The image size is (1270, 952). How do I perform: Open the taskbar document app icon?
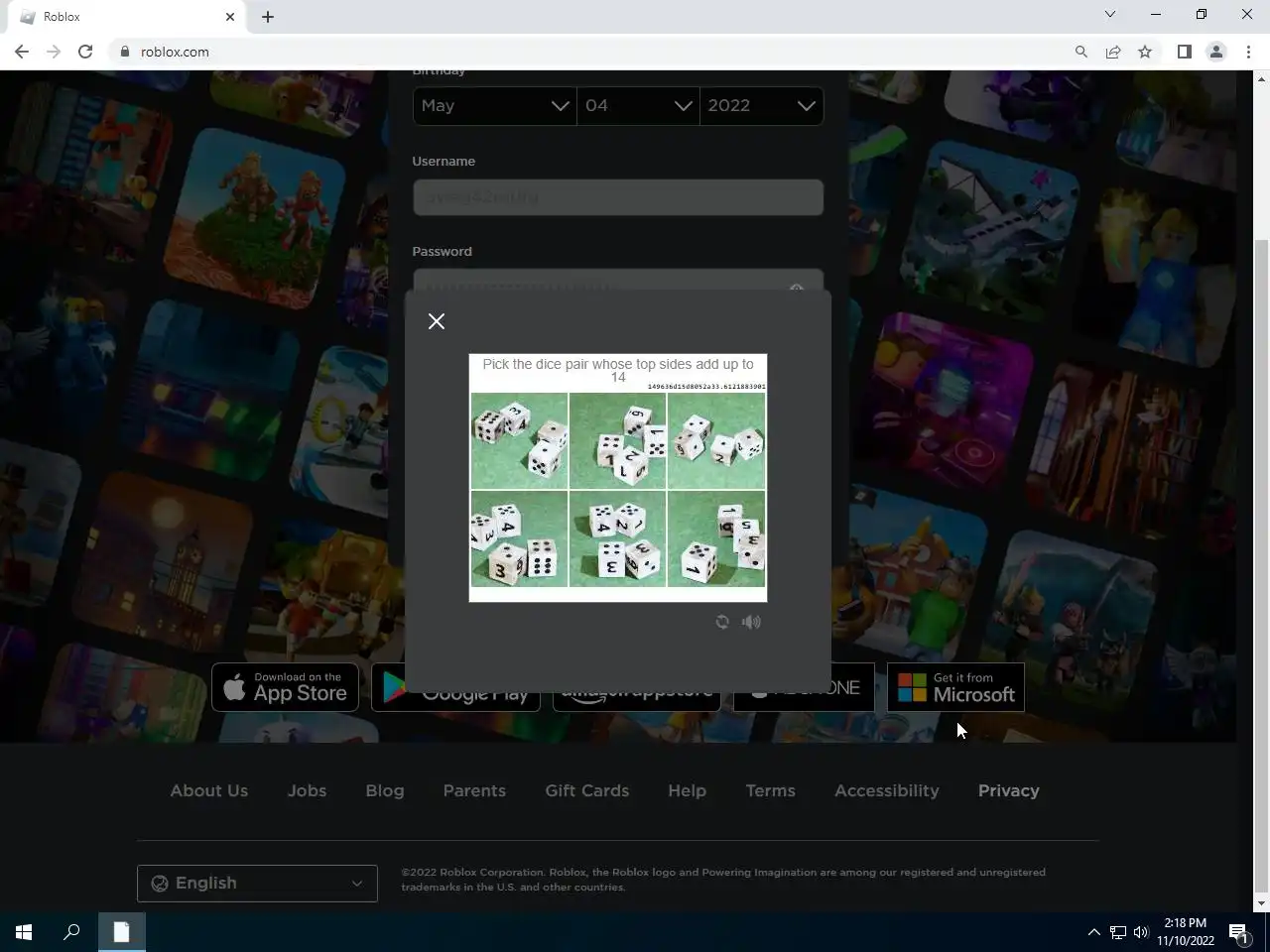(121, 932)
